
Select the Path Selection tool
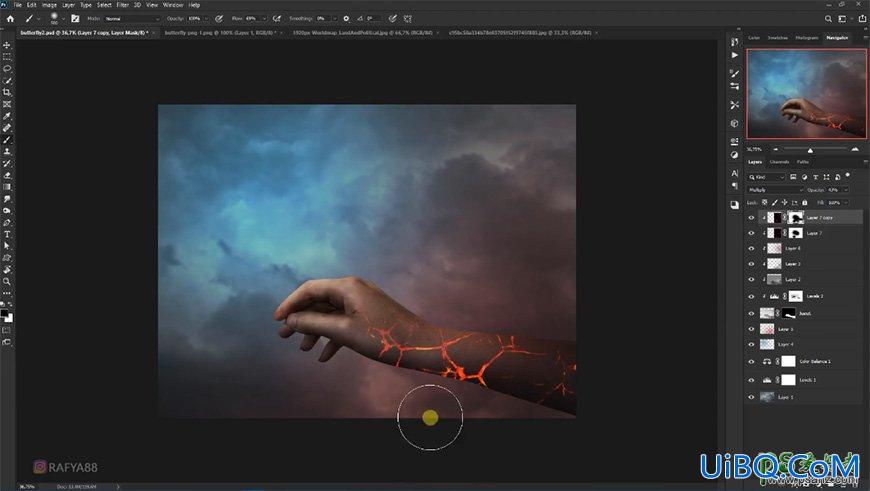coord(7,246)
